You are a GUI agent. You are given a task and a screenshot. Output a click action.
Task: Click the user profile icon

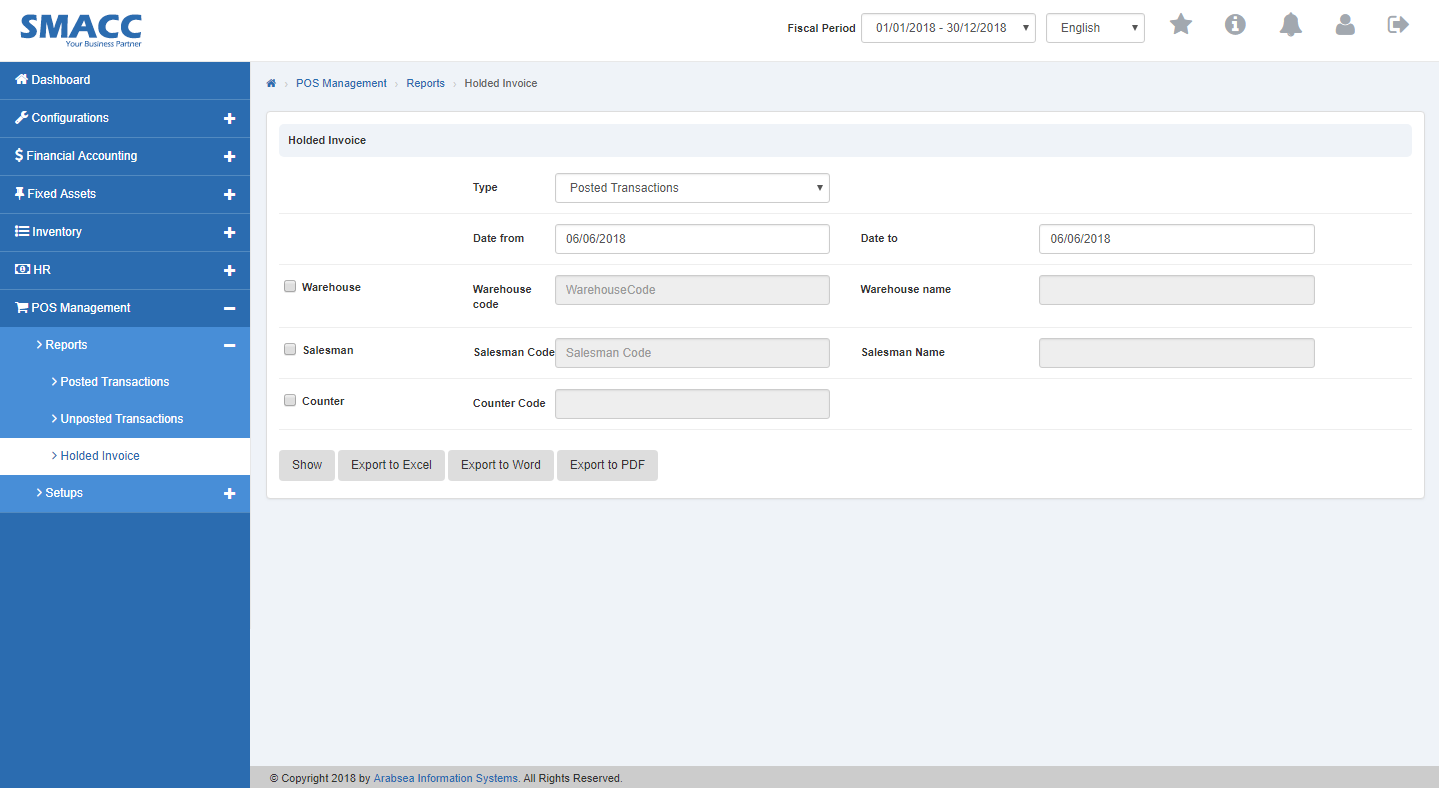(1345, 25)
